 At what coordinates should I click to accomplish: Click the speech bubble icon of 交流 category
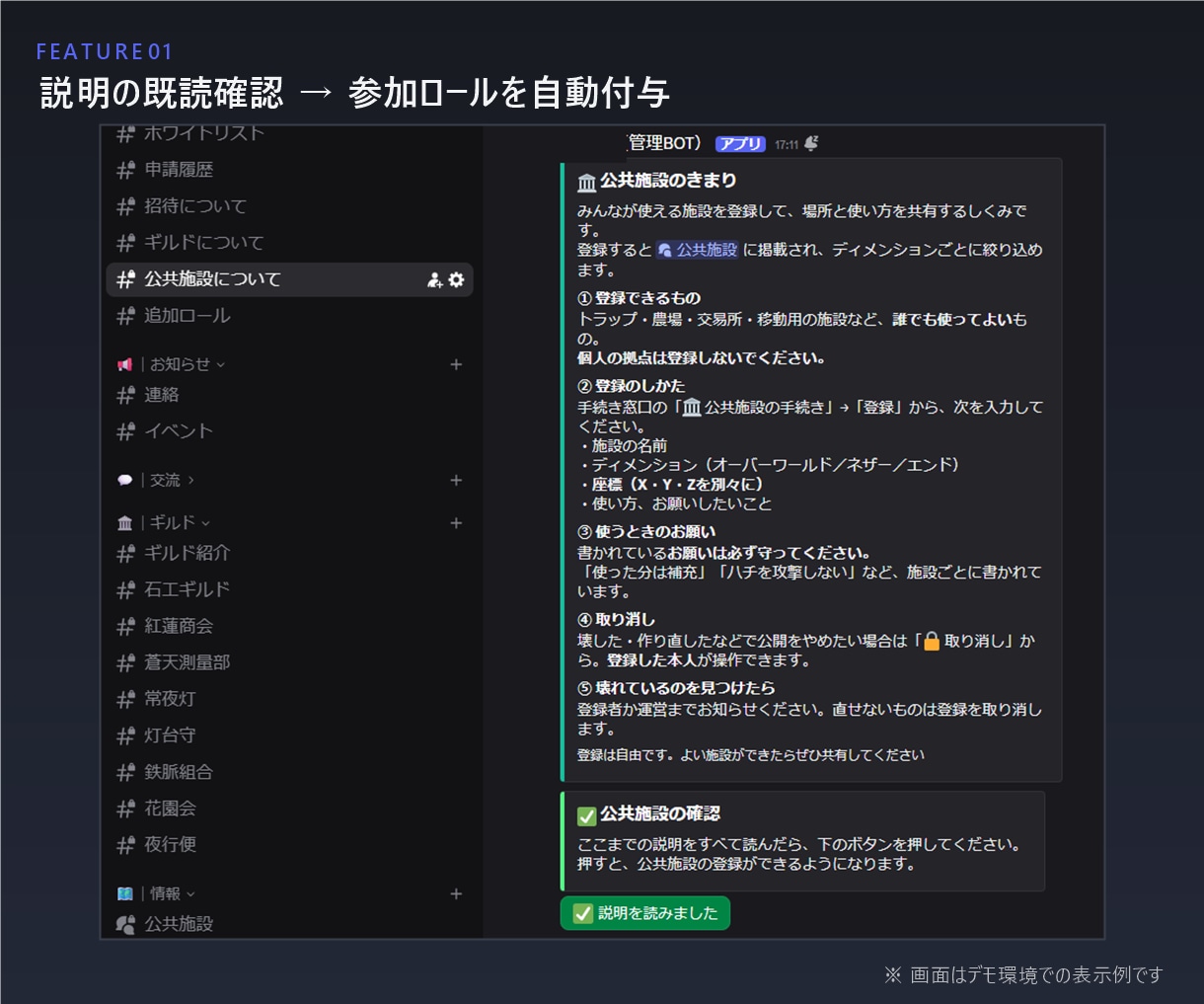point(124,481)
